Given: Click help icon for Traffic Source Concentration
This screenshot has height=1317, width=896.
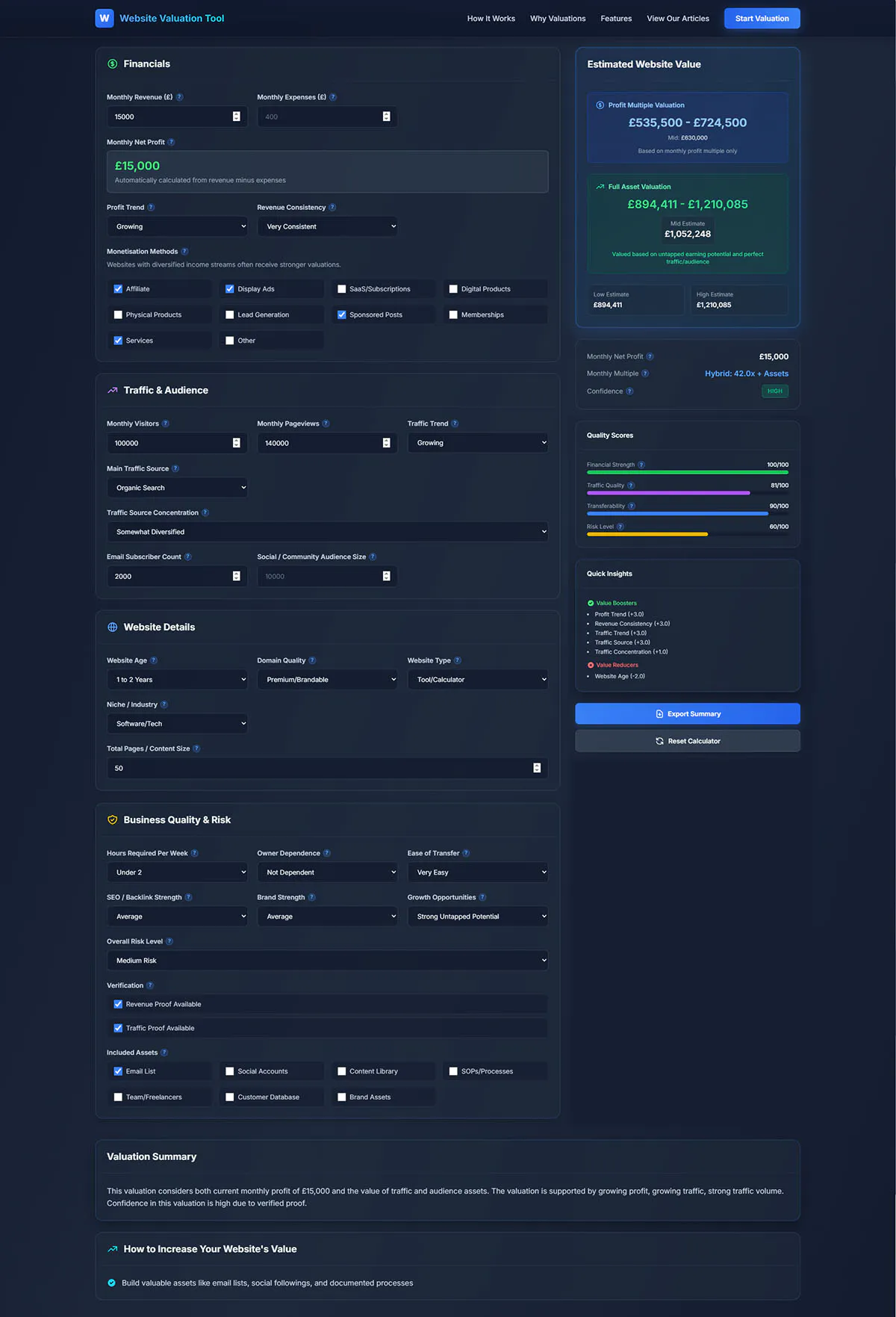Looking at the screenshot, I should [x=205, y=513].
